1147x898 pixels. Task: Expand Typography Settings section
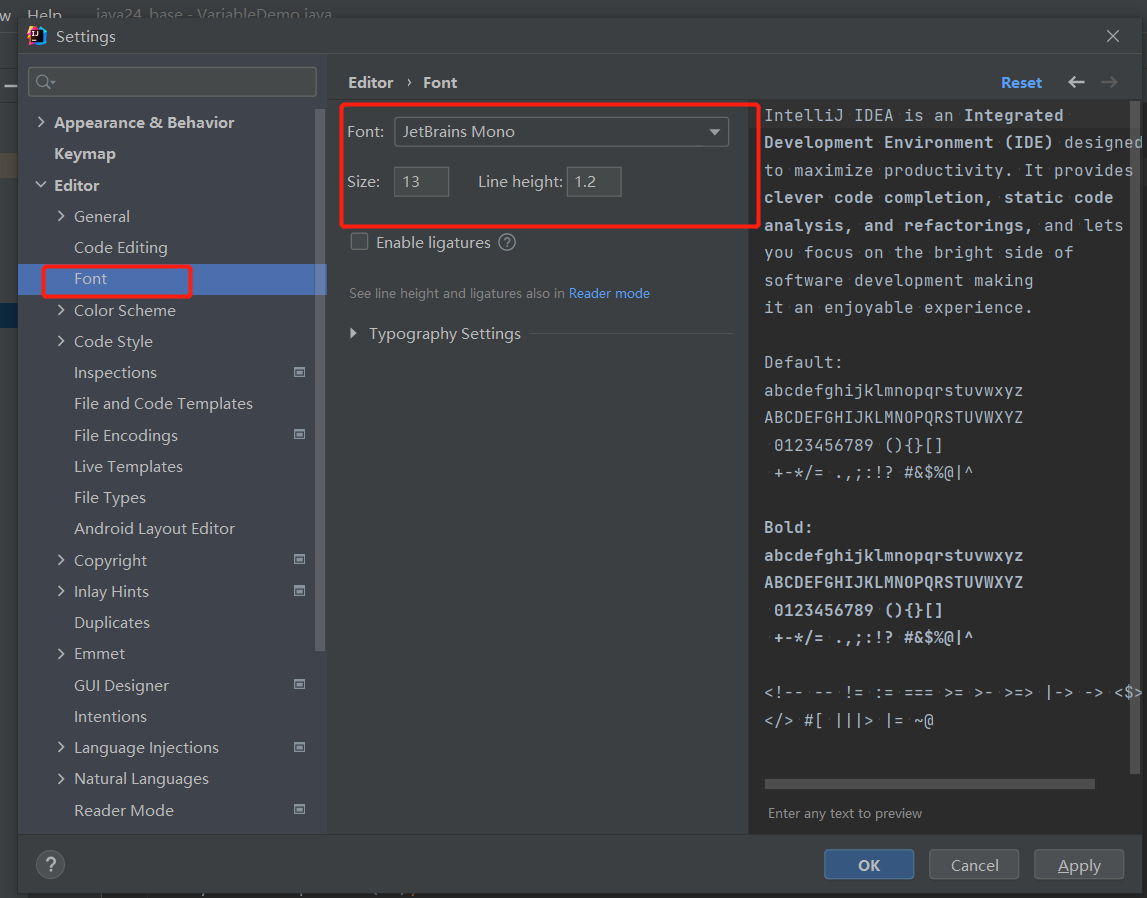[354, 334]
